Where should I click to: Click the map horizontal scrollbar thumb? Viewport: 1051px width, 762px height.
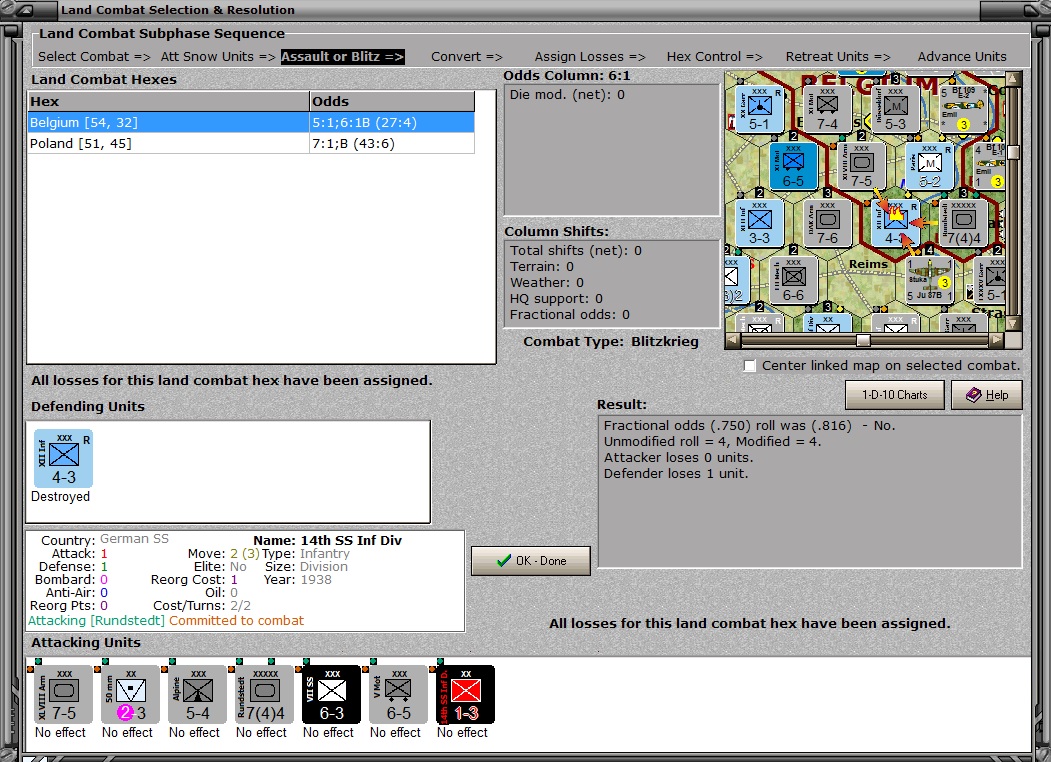(863, 340)
